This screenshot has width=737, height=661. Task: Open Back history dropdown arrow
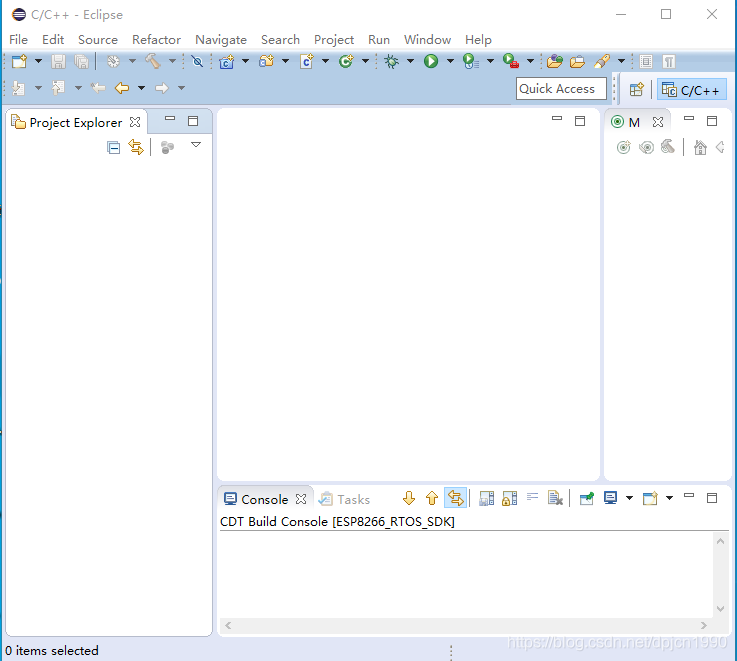tap(141, 88)
